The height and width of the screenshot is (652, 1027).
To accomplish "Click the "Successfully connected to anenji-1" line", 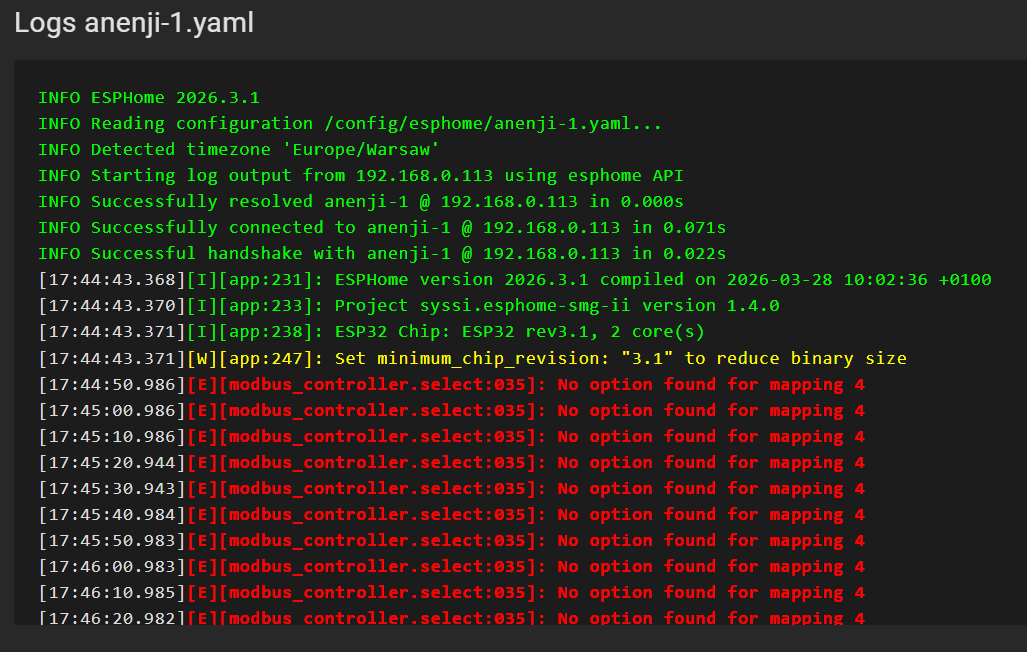I will 381,228.
